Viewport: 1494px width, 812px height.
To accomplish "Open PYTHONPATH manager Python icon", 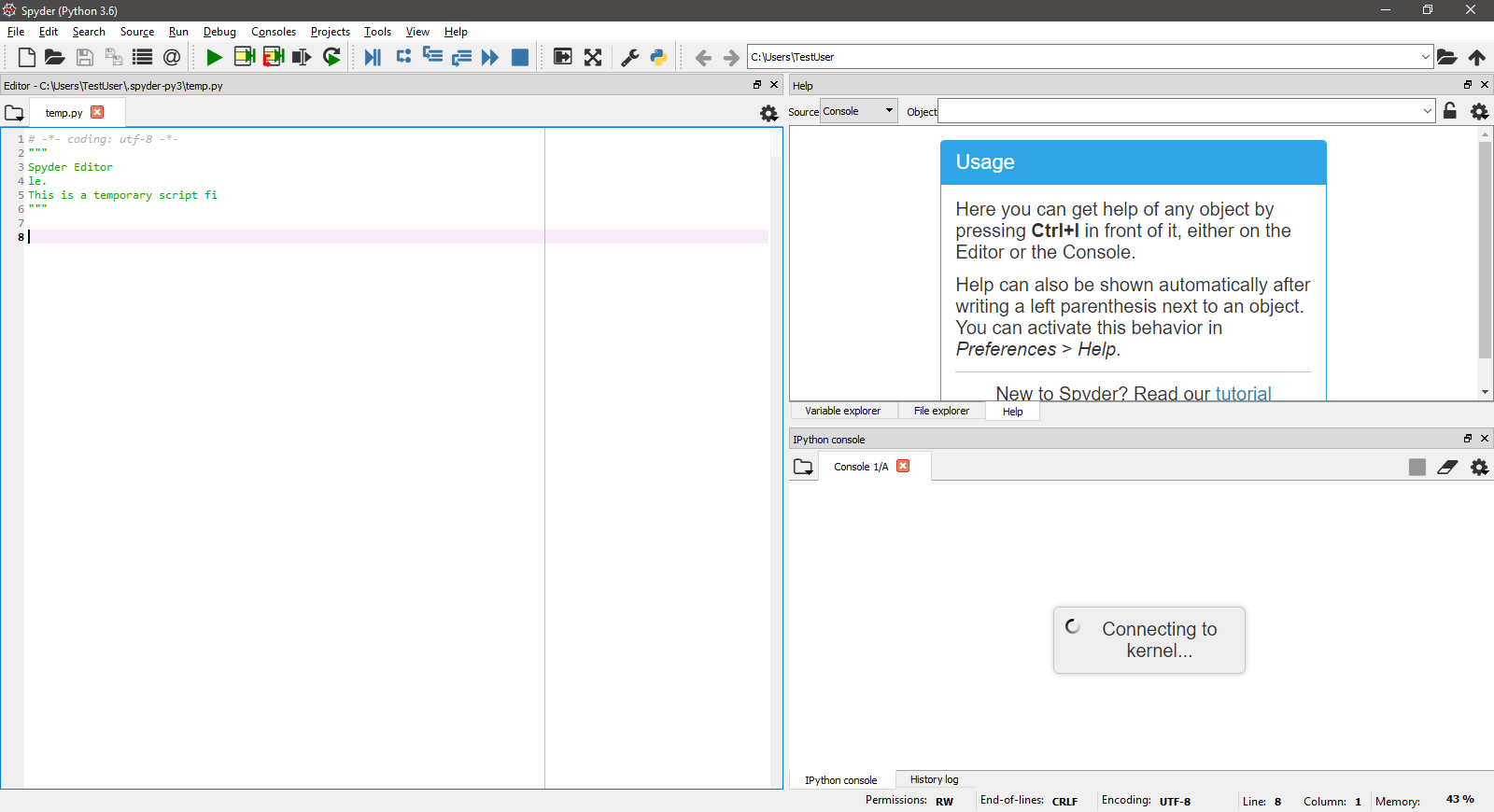I will coord(658,57).
